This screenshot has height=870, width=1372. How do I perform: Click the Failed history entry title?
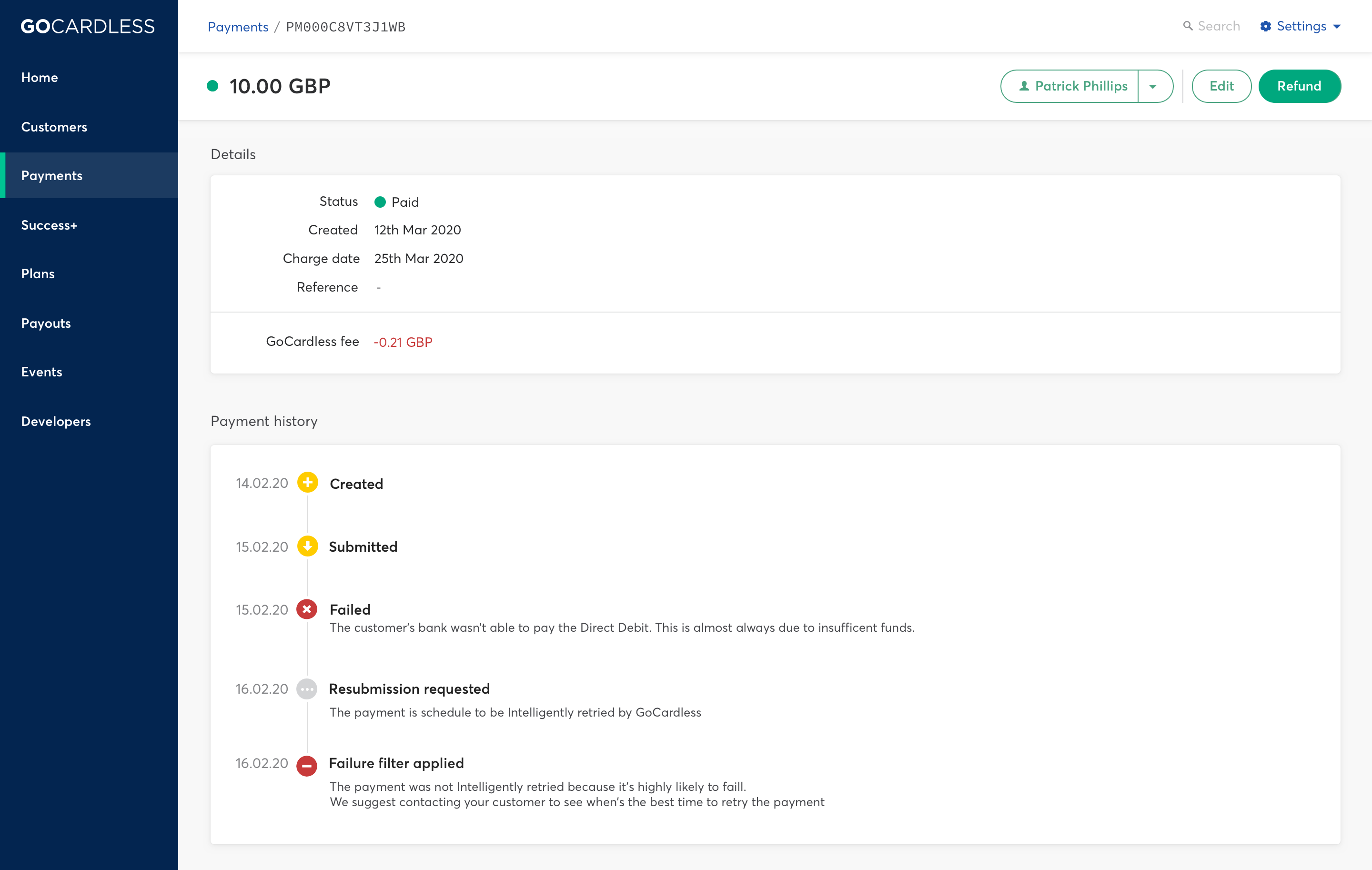click(x=350, y=610)
